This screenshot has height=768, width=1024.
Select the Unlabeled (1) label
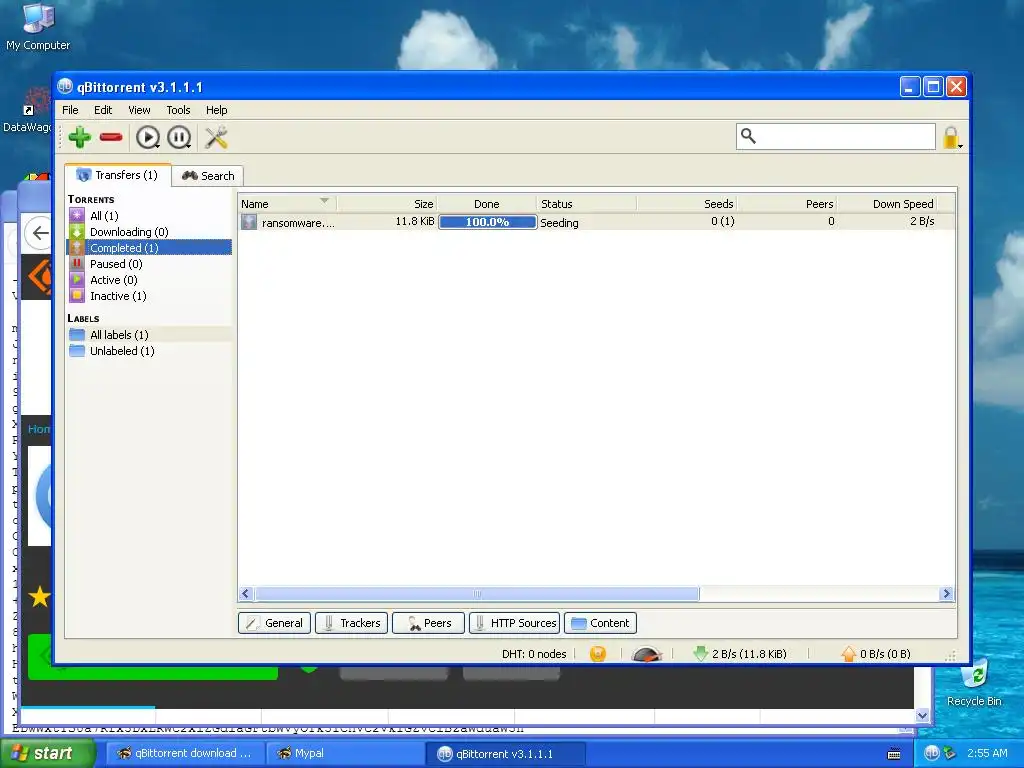click(149, 351)
